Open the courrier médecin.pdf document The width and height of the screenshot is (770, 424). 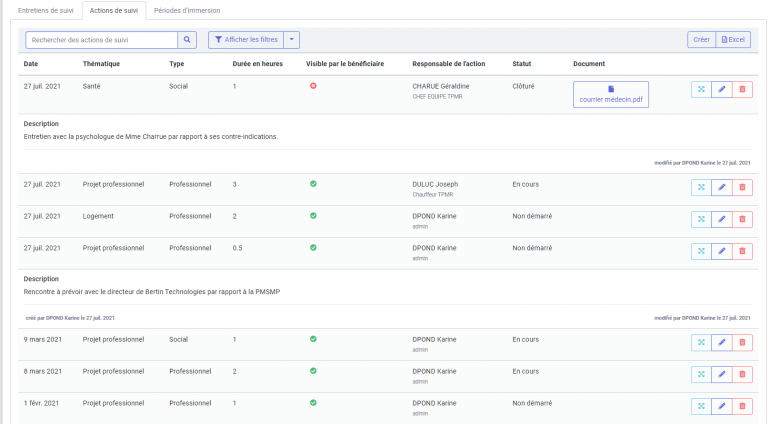click(611, 95)
